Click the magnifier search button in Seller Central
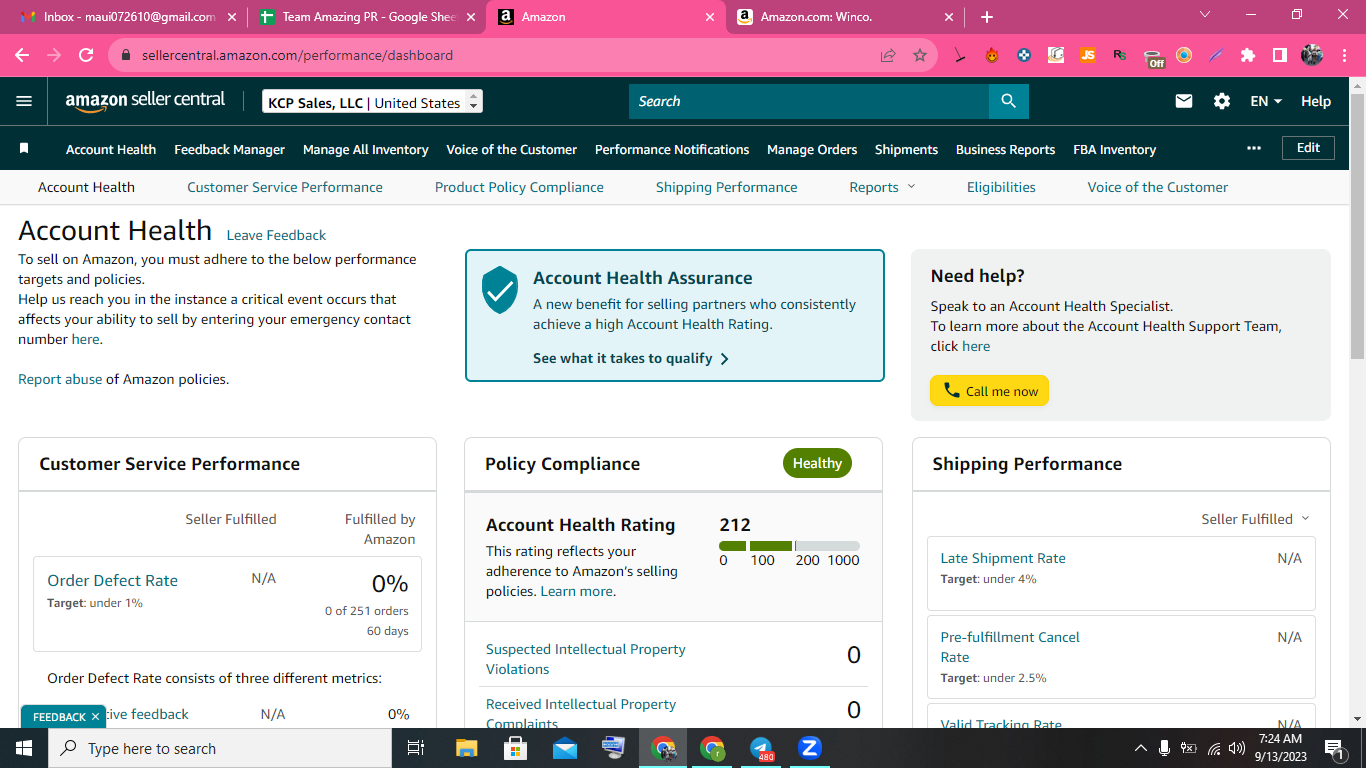This screenshot has height=768, width=1366. pyautogui.click(x=1008, y=101)
